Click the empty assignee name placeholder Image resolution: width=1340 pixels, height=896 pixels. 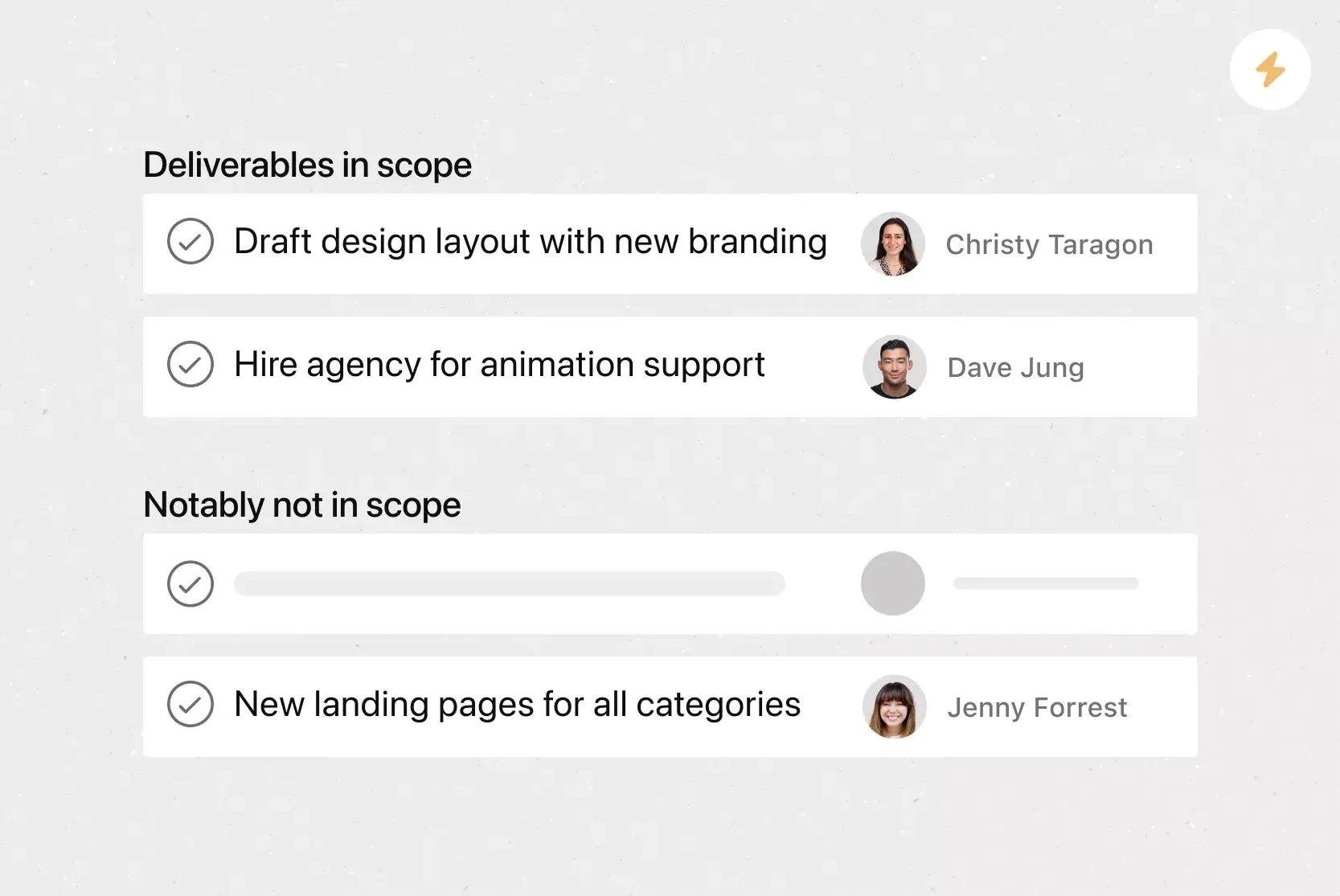click(x=1045, y=583)
